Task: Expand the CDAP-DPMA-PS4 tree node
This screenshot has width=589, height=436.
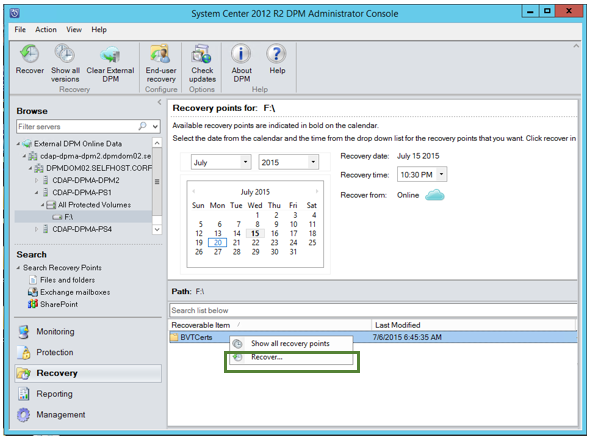Action: click(x=36, y=229)
